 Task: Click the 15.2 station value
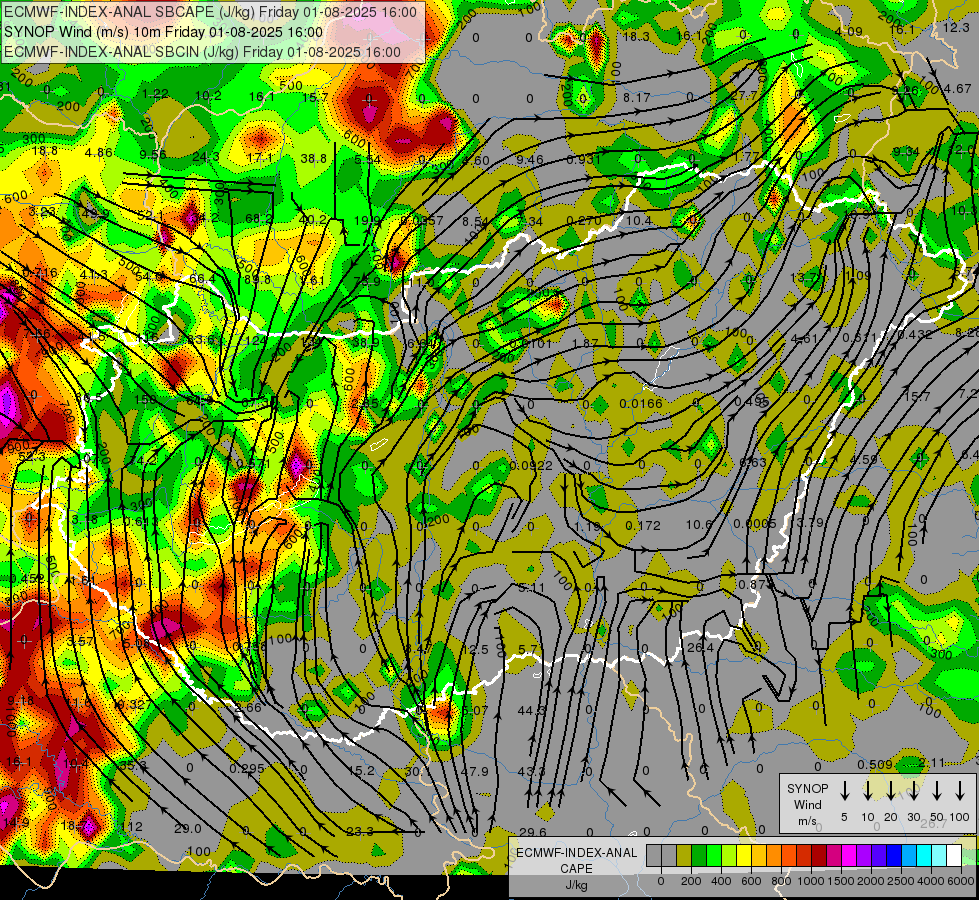coord(362,771)
